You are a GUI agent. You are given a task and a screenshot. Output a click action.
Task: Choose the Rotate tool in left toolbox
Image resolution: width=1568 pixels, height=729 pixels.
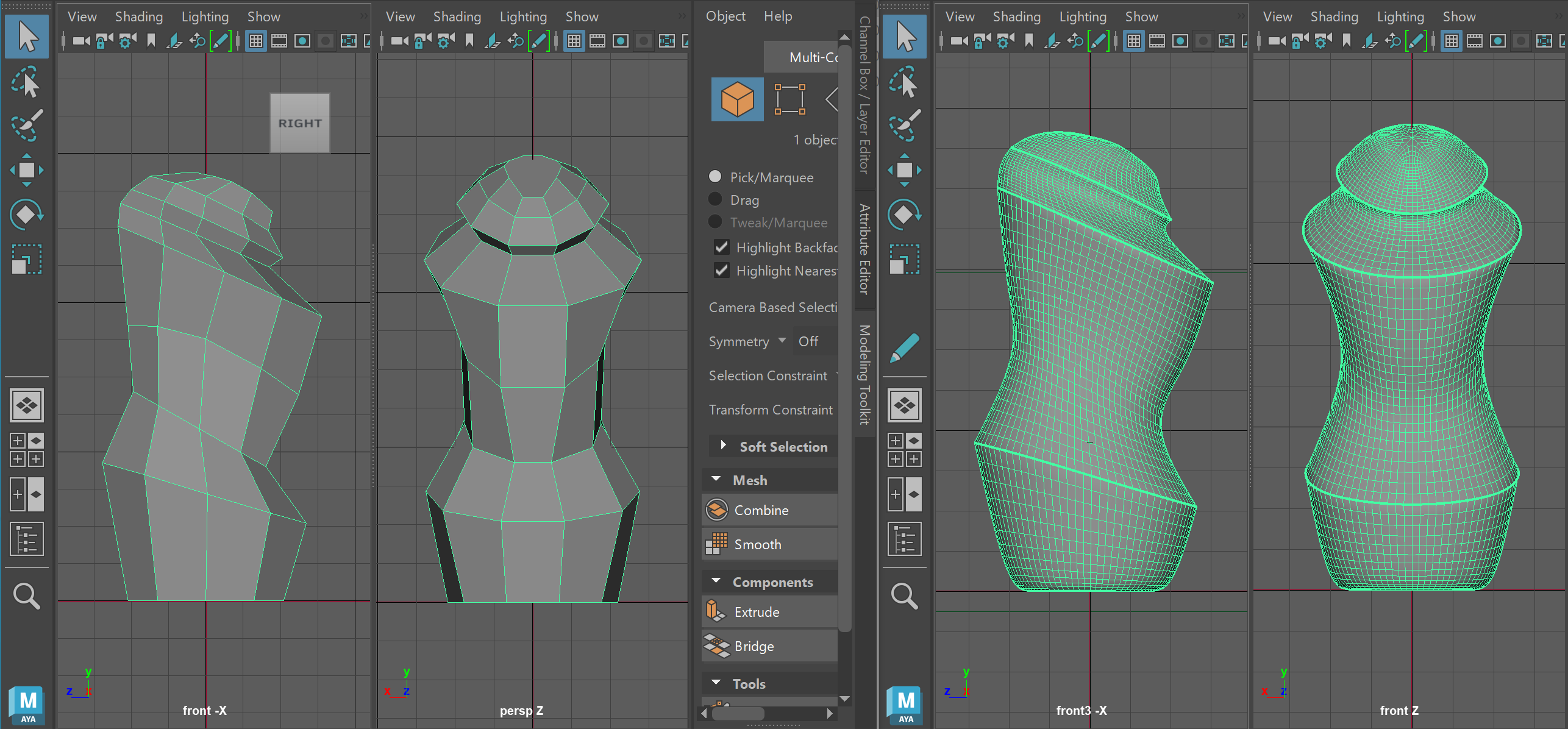pyautogui.click(x=26, y=215)
